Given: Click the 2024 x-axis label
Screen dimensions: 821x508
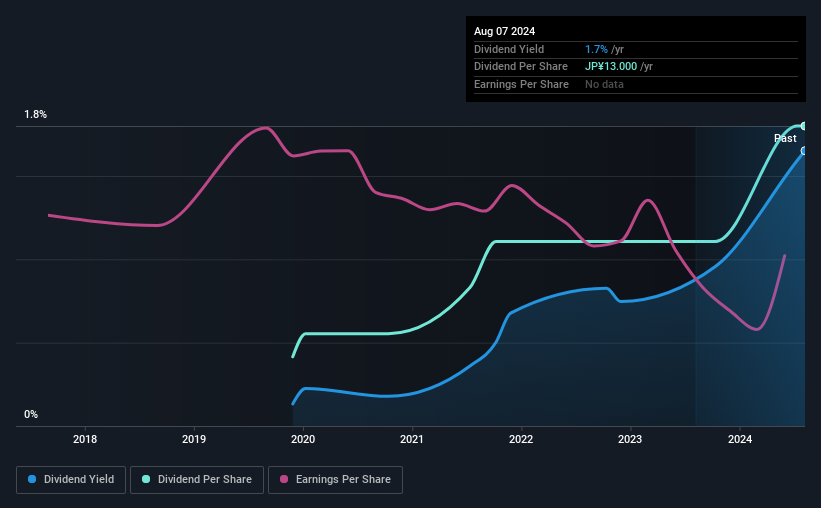Looking at the screenshot, I should tap(740, 439).
